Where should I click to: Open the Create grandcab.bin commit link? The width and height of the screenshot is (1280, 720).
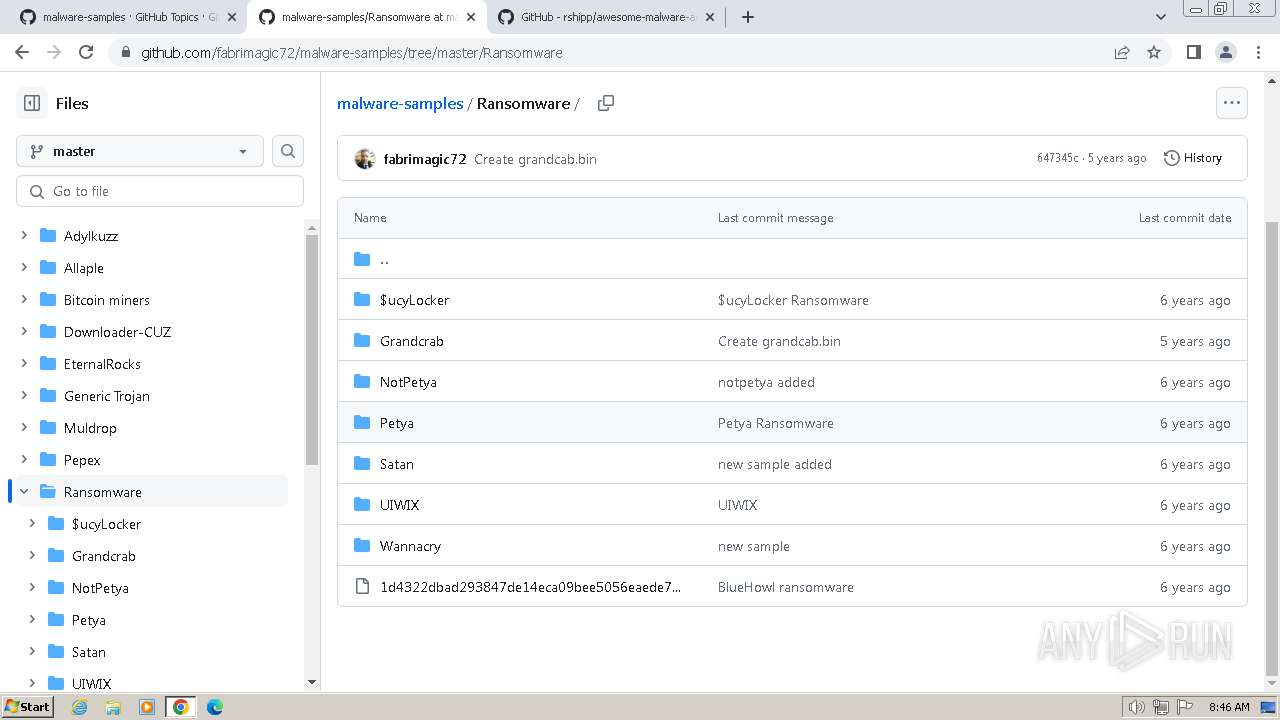pos(535,159)
